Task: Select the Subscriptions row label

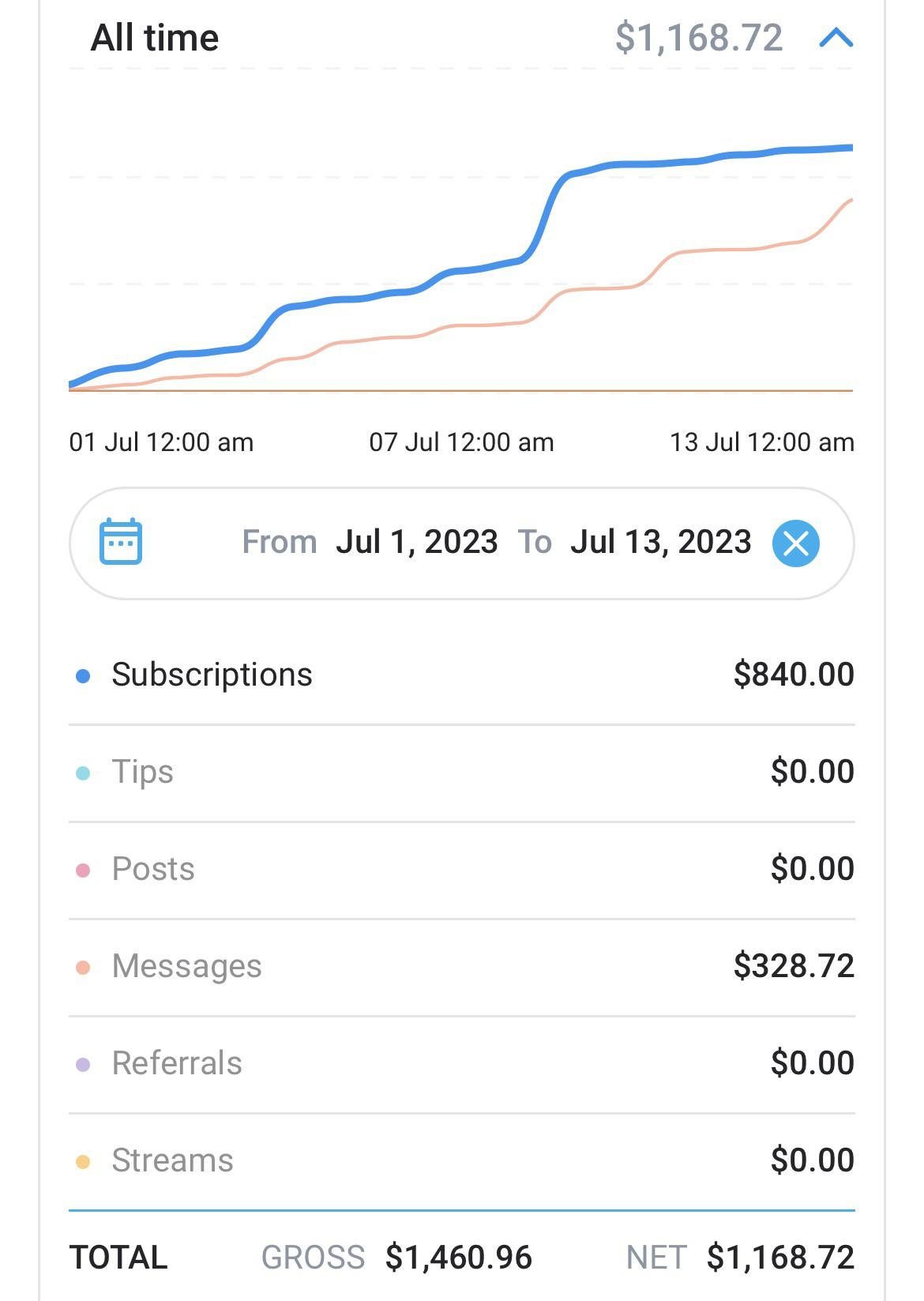Action: [212, 675]
